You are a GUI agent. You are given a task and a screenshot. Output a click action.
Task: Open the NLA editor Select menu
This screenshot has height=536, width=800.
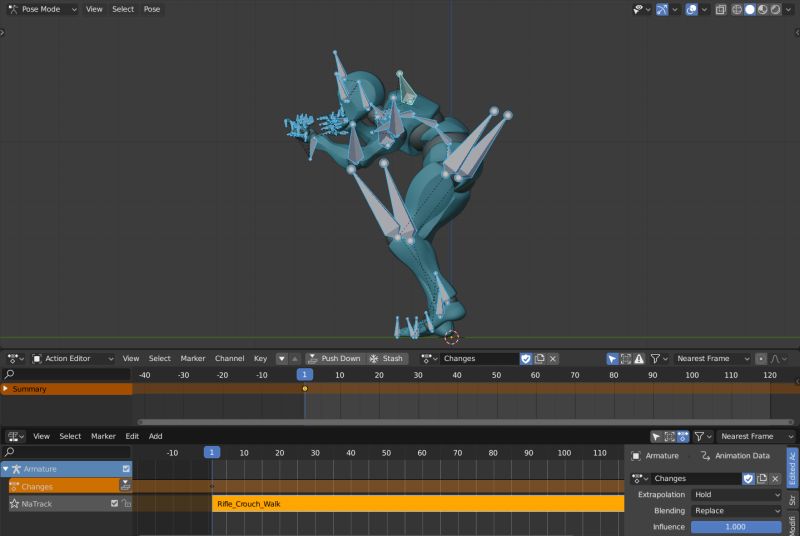[x=70, y=436]
